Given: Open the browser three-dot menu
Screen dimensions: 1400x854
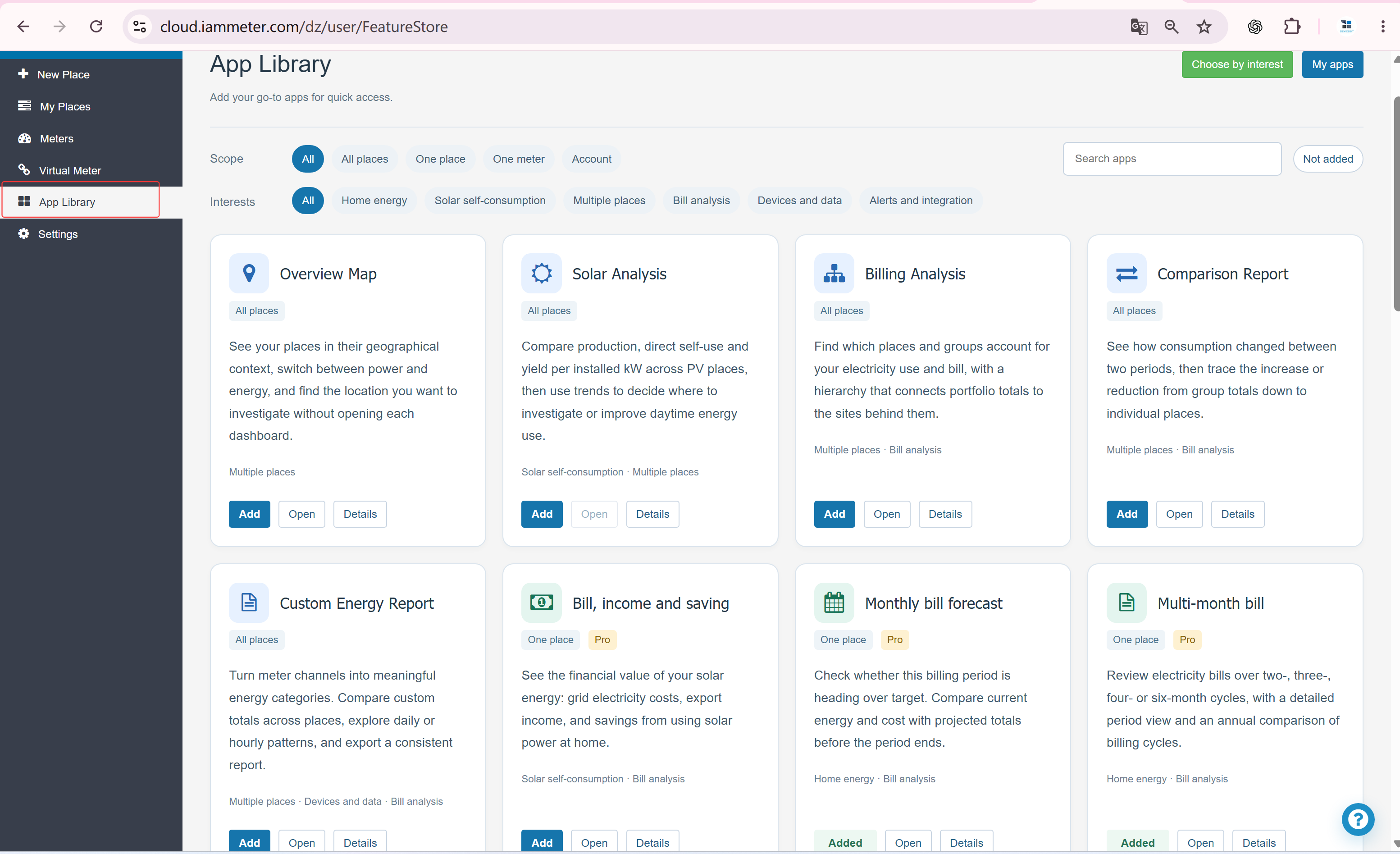Looking at the screenshot, I should tap(1383, 27).
